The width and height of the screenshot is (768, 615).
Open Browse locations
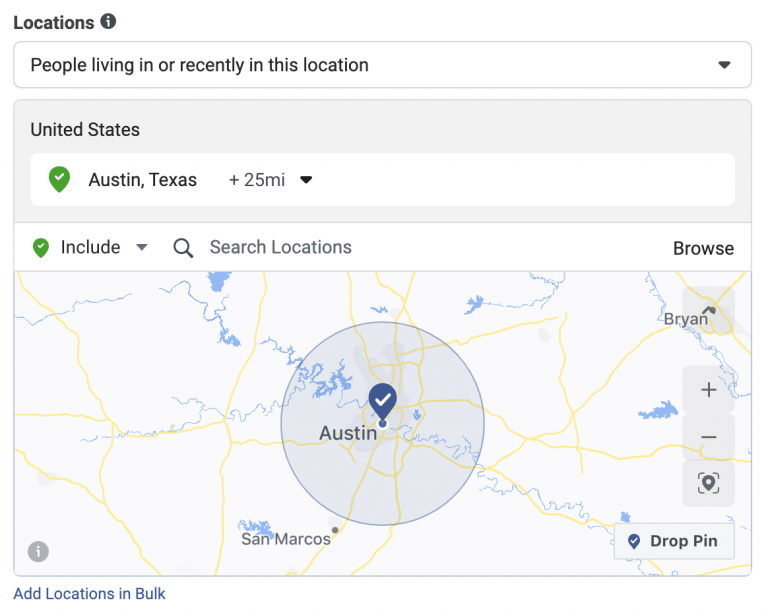[703, 248]
